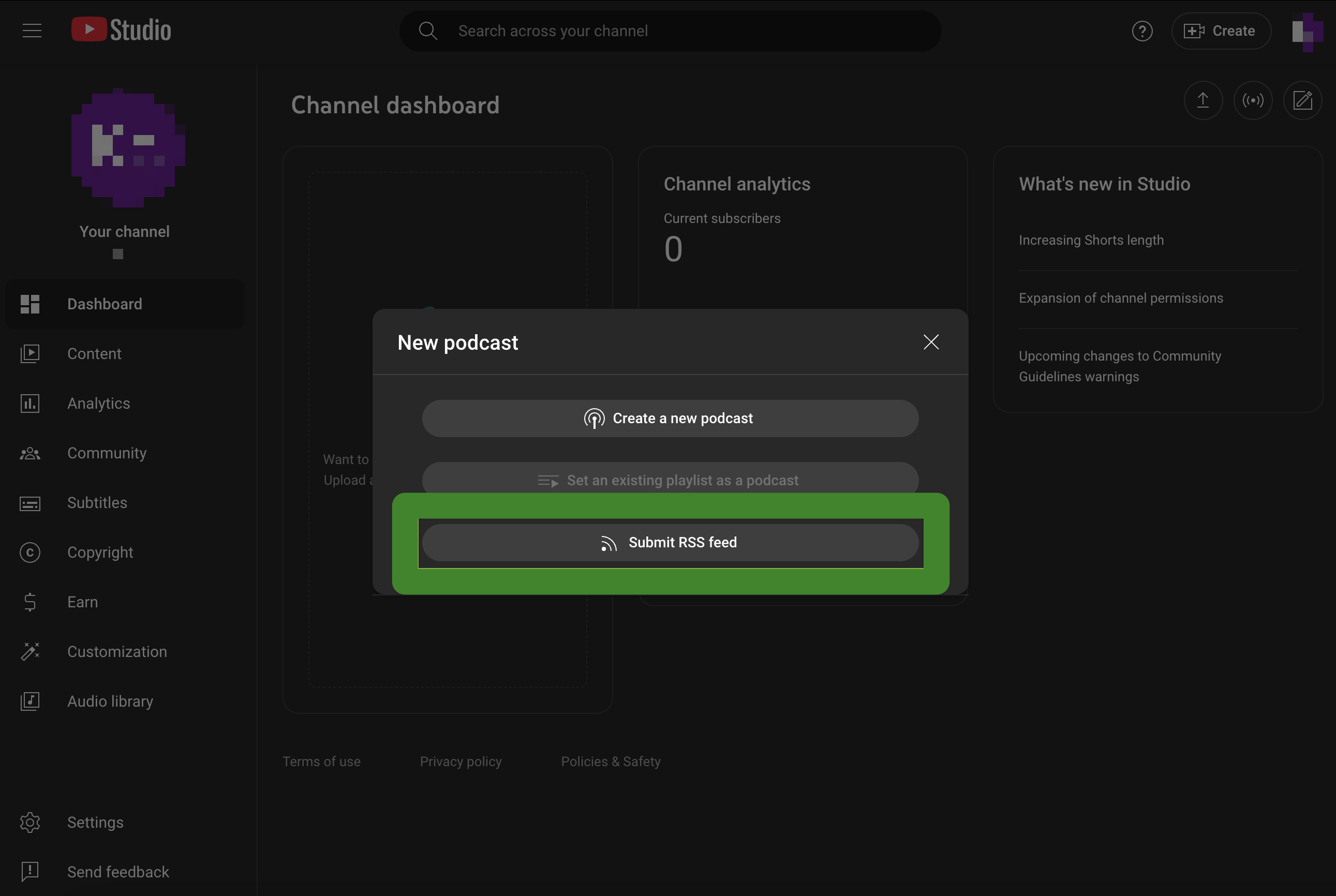Click the help question mark icon
This screenshot has height=896, width=1336.
click(1142, 31)
